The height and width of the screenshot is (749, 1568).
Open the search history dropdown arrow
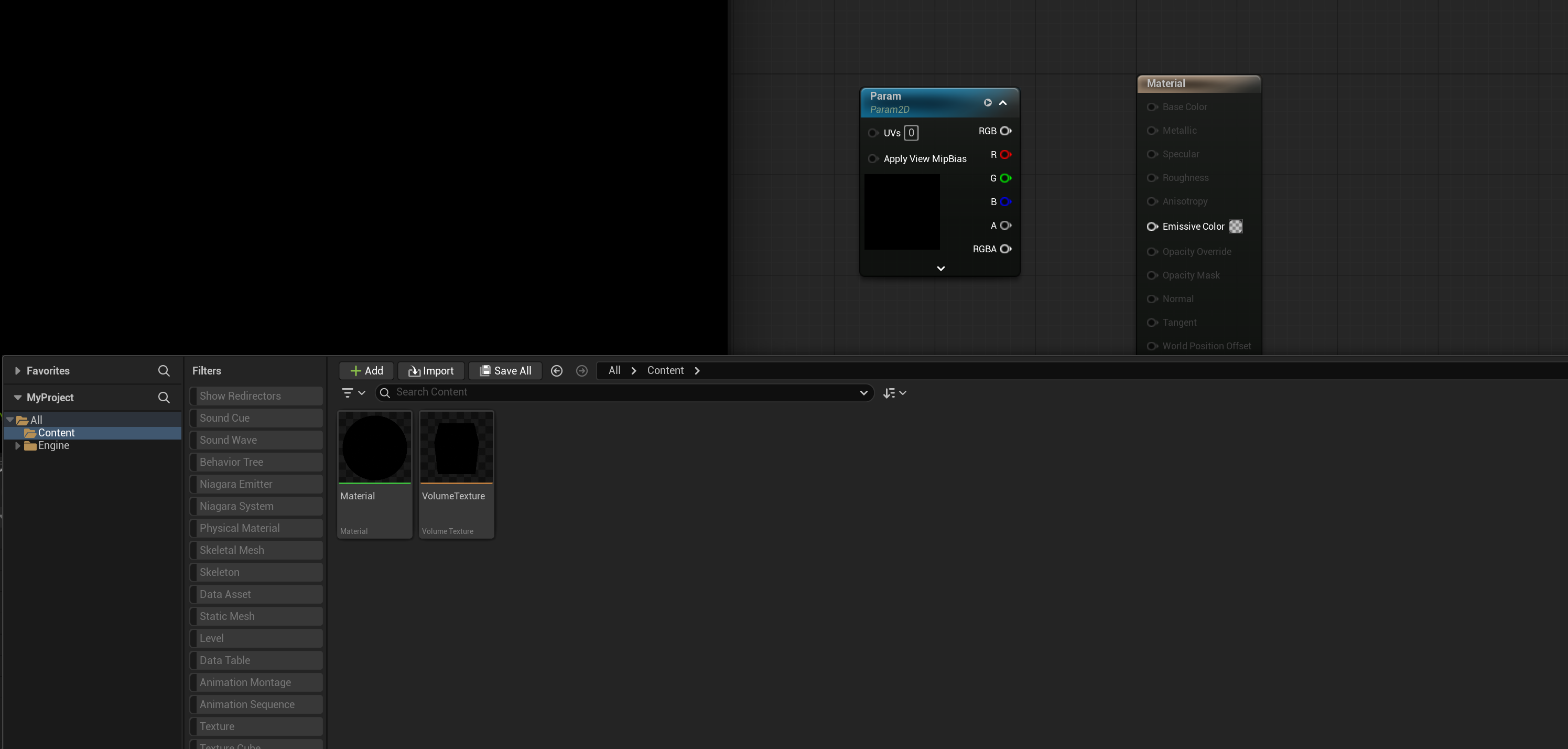tap(863, 393)
